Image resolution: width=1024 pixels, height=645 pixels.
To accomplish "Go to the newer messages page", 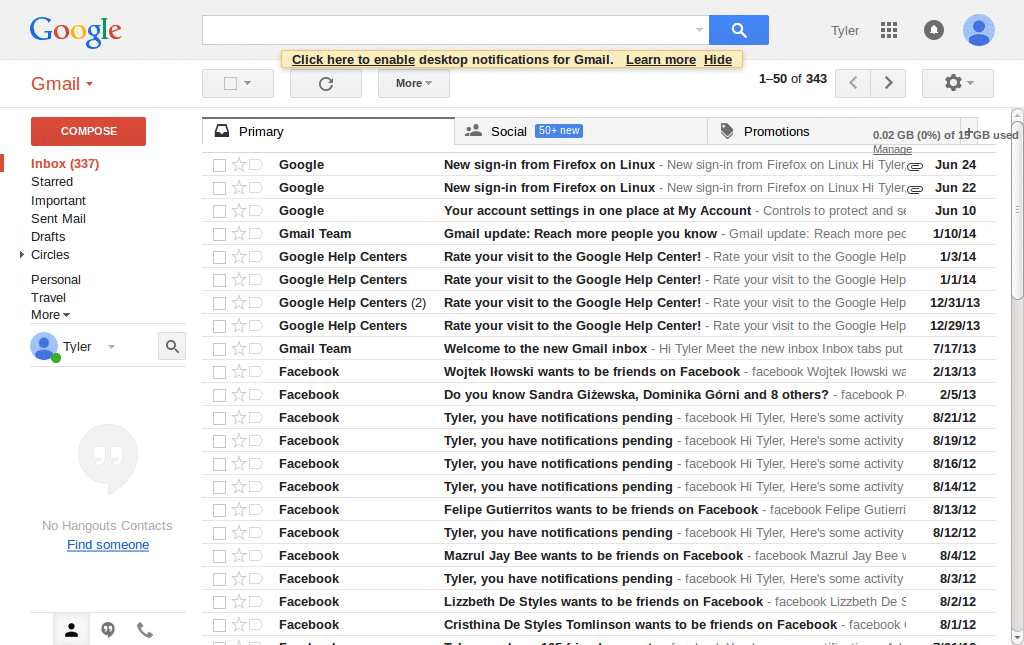I will (853, 83).
